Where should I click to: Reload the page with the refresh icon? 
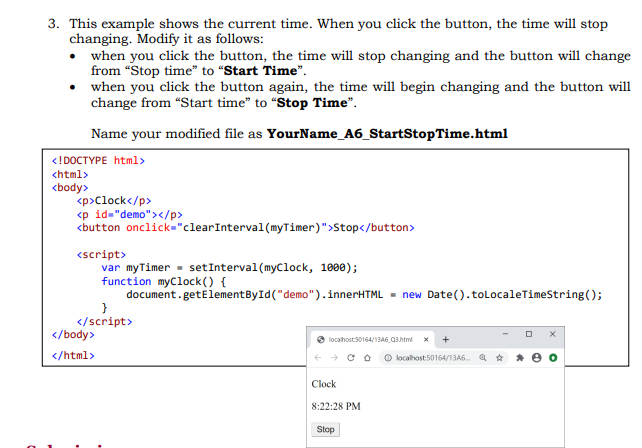(351, 357)
